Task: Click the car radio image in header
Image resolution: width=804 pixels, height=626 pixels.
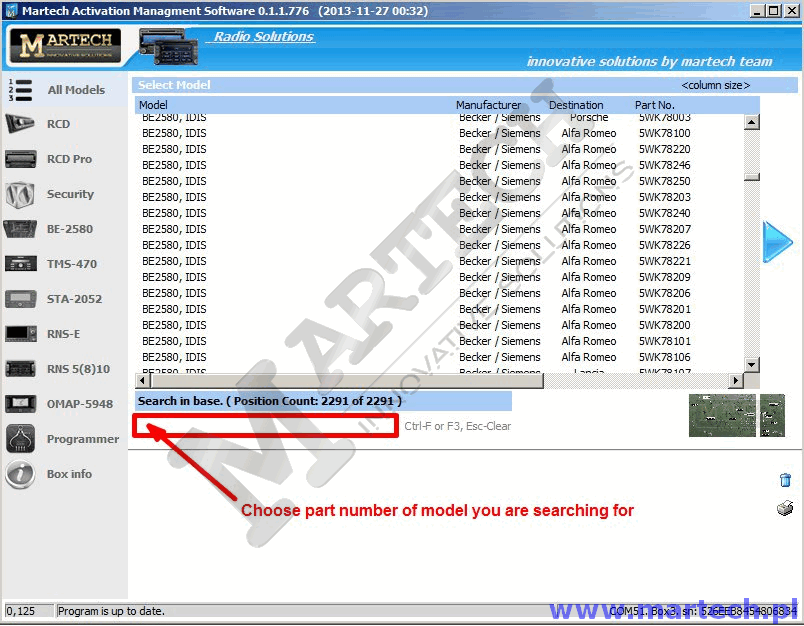Action: point(169,48)
